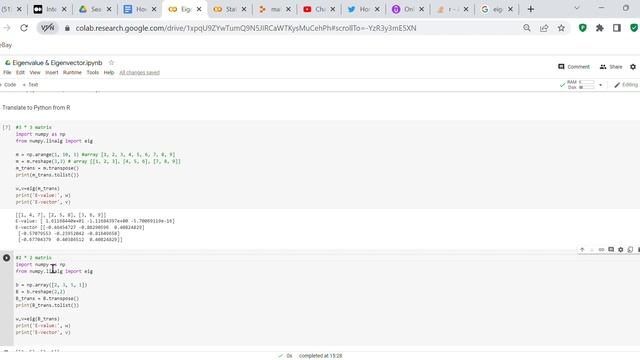The width and height of the screenshot is (640, 360).
Task: Open the Edit menu
Action: click(x=20, y=73)
